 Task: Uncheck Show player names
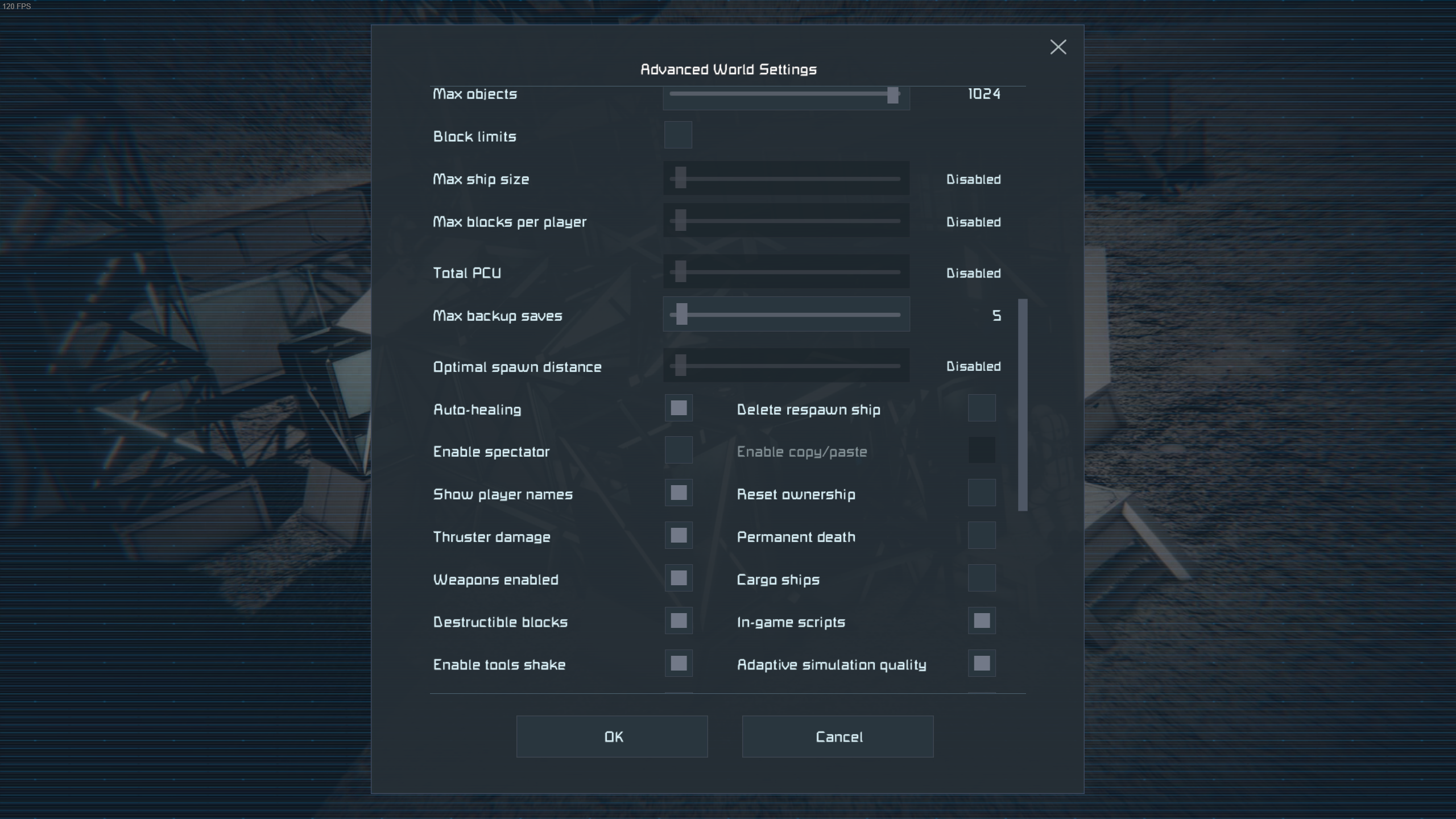[679, 493]
